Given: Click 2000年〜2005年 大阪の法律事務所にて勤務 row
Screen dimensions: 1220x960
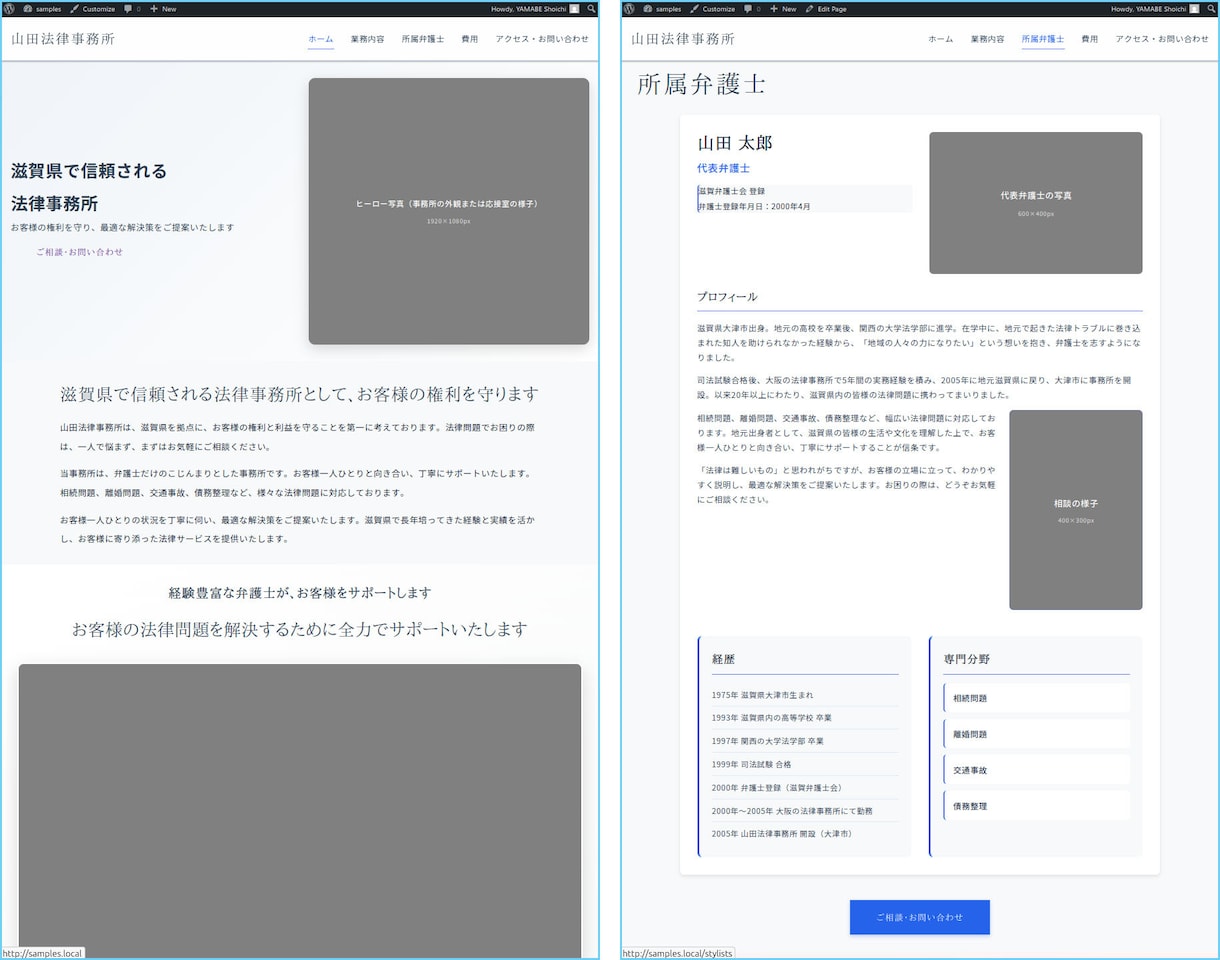Looking at the screenshot, I should (x=805, y=810).
